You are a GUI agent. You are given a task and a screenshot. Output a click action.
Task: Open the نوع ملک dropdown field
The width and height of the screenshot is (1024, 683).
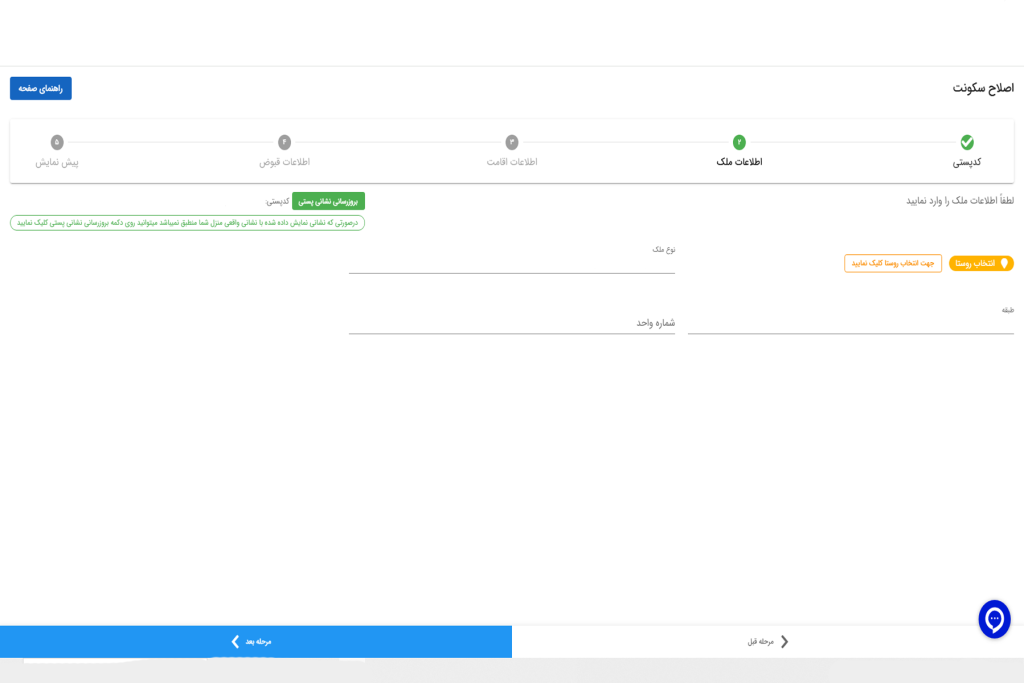point(512,262)
